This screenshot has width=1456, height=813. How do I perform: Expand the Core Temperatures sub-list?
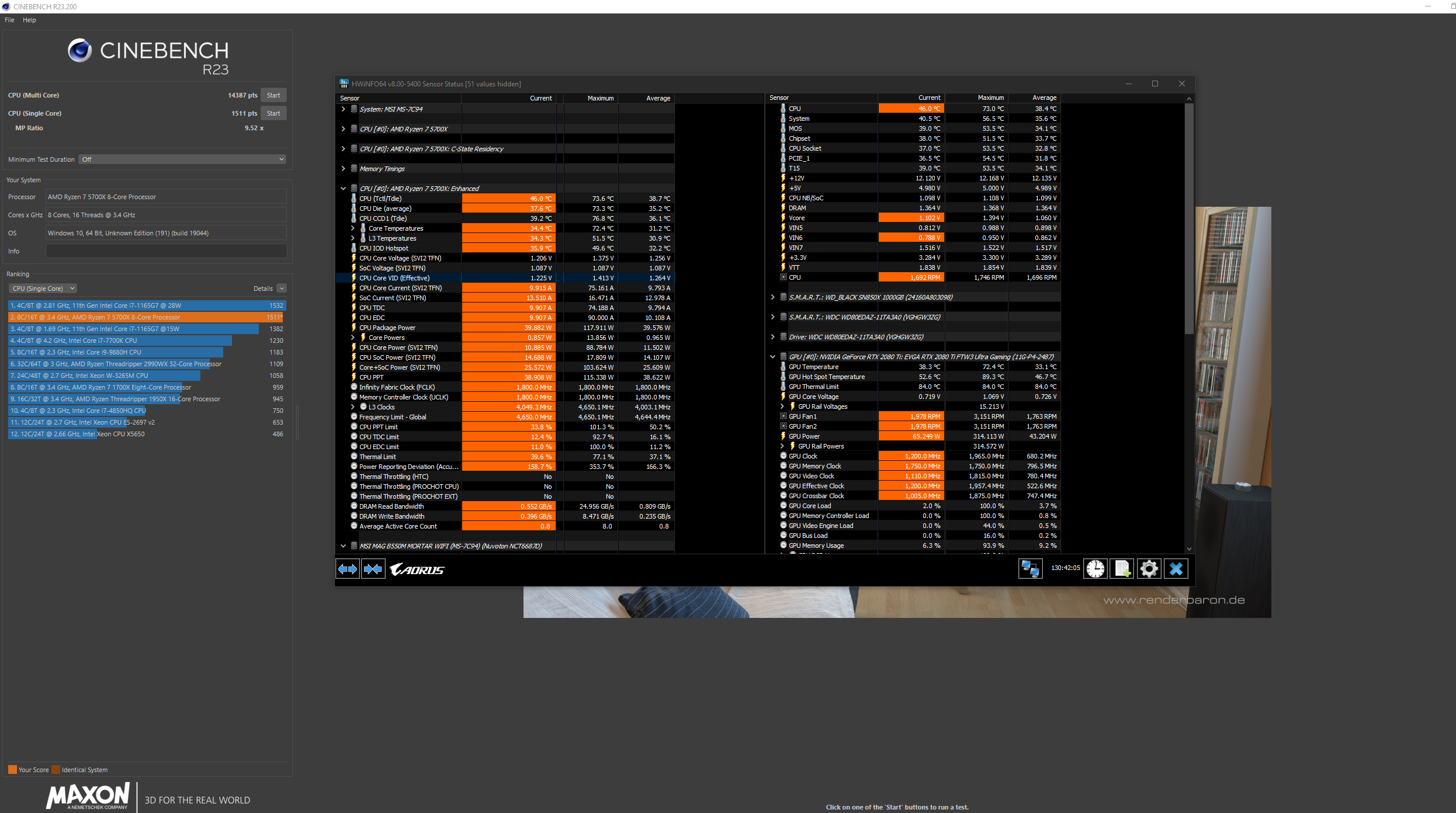(352, 228)
